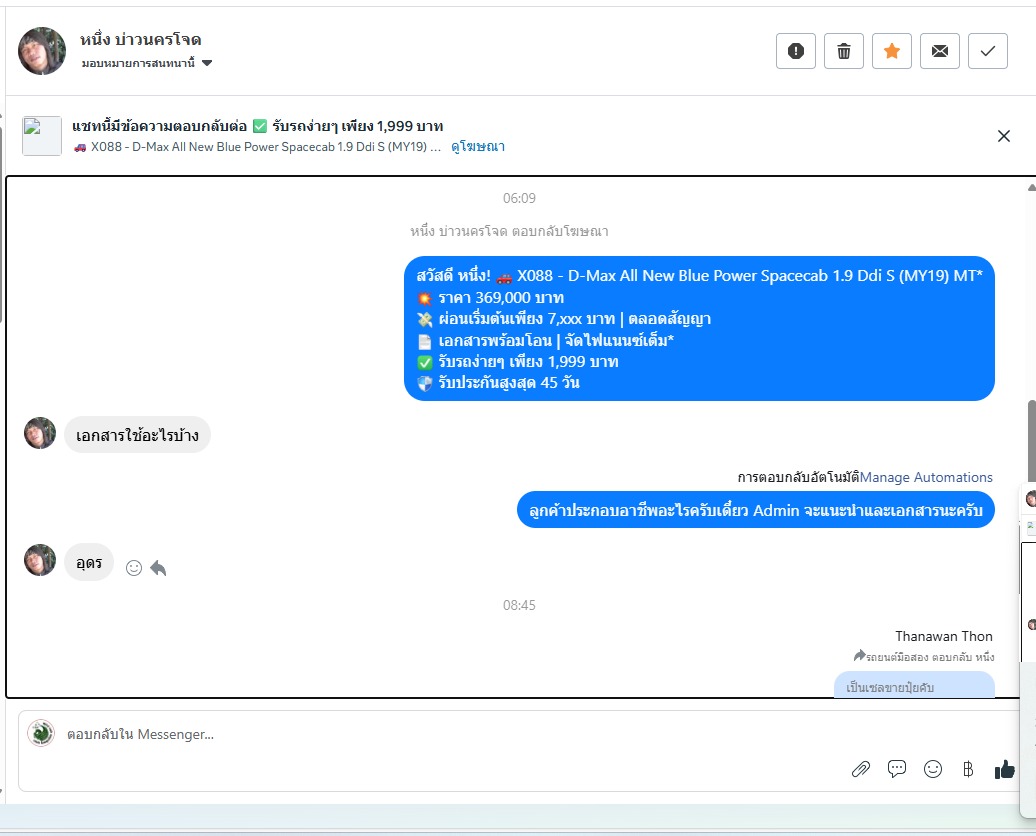
Task: Open saved replies speech bubble icon
Action: (897, 769)
